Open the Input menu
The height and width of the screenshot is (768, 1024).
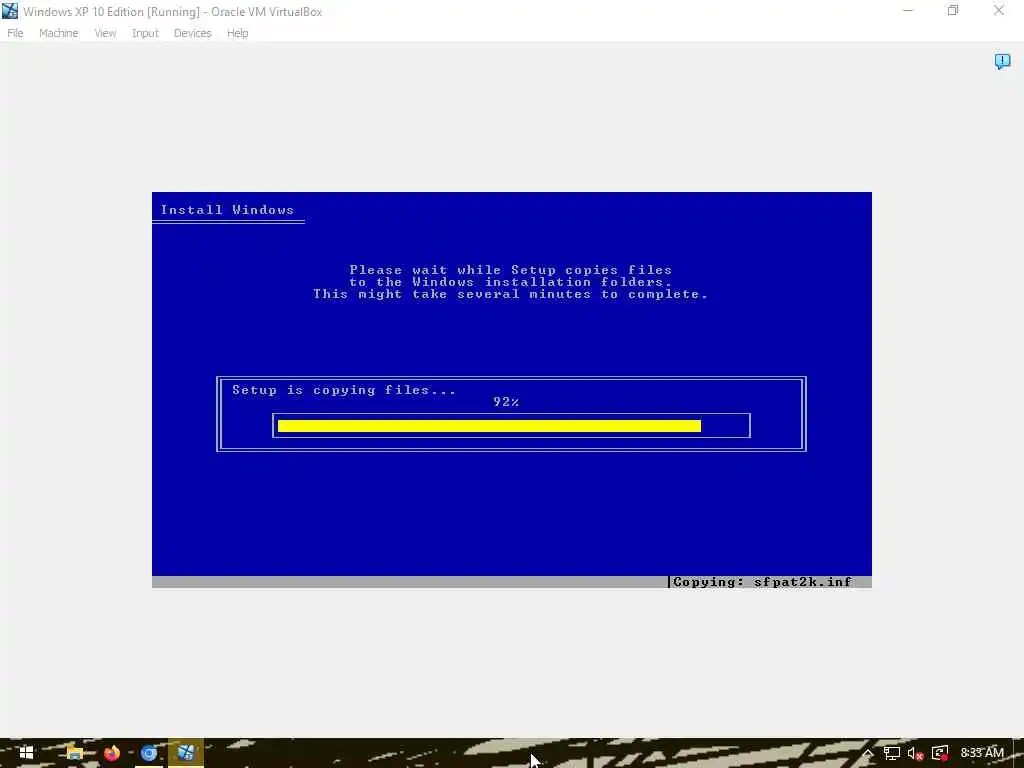(145, 33)
